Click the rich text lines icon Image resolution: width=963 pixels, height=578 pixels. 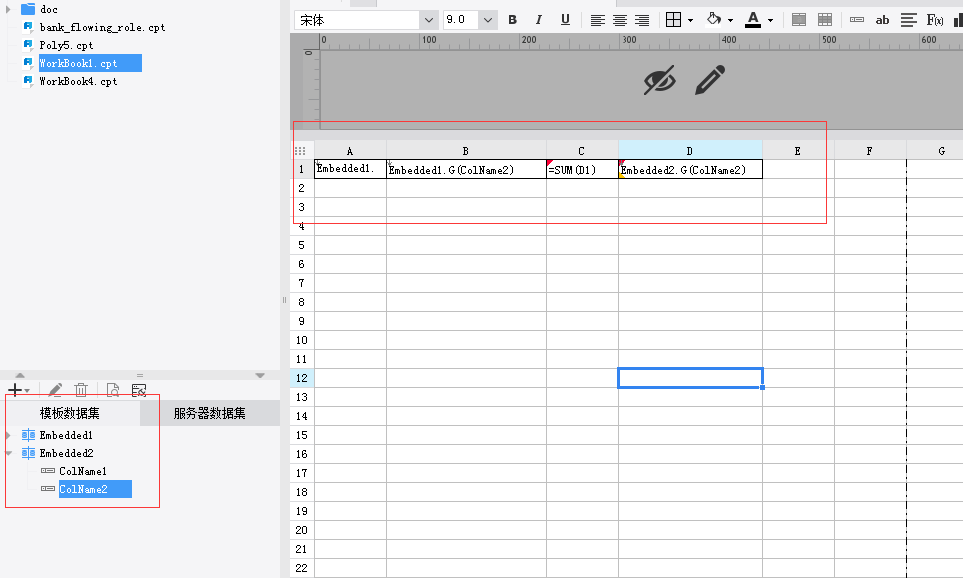pos(909,20)
